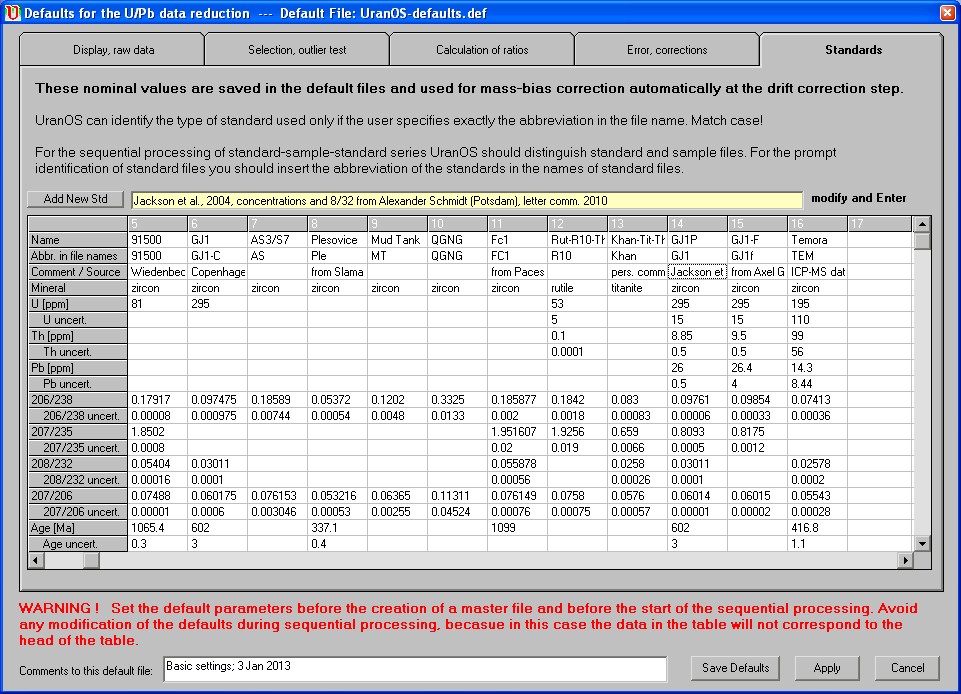Screen dimensions: 961x694
Task: Click the 208/232 value 0.055878
Action: pos(518,463)
